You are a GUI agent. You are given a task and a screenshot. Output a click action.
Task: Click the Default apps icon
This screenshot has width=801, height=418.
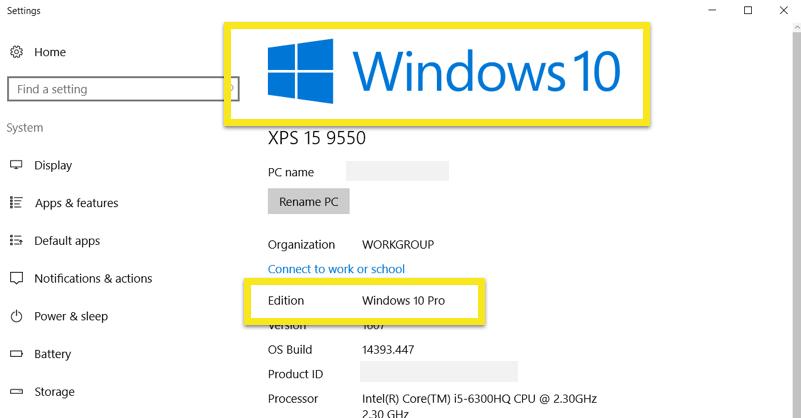[16, 240]
